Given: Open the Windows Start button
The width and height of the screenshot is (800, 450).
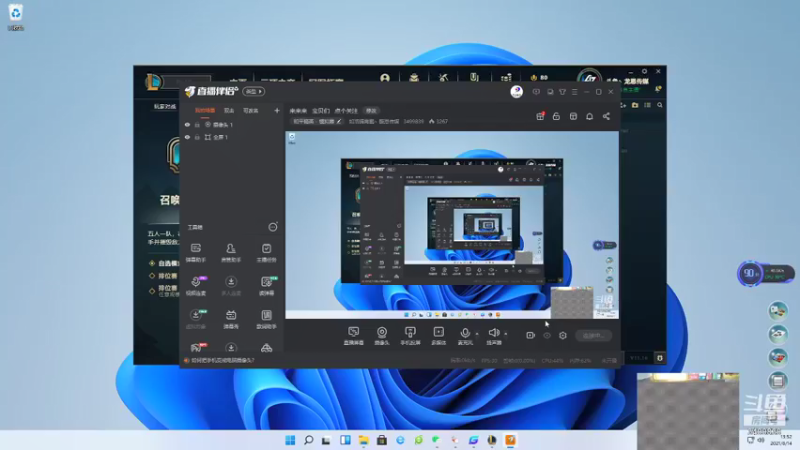Looking at the screenshot, I should 290,440.
